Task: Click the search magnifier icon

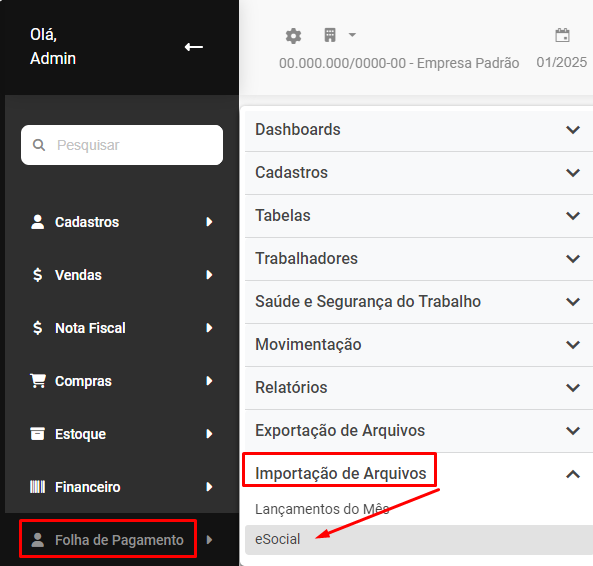Action: pos(39,145)
